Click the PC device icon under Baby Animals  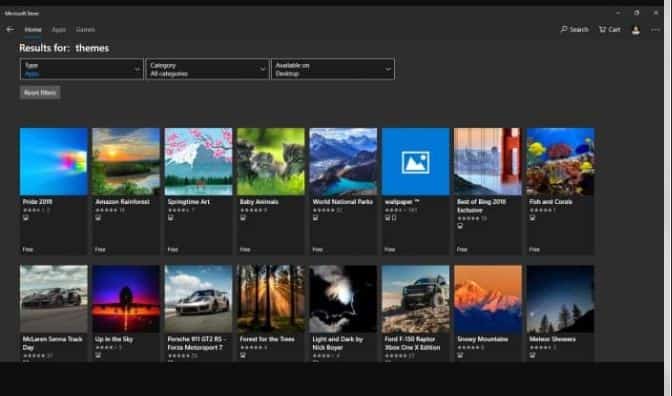tap(243, 218)
